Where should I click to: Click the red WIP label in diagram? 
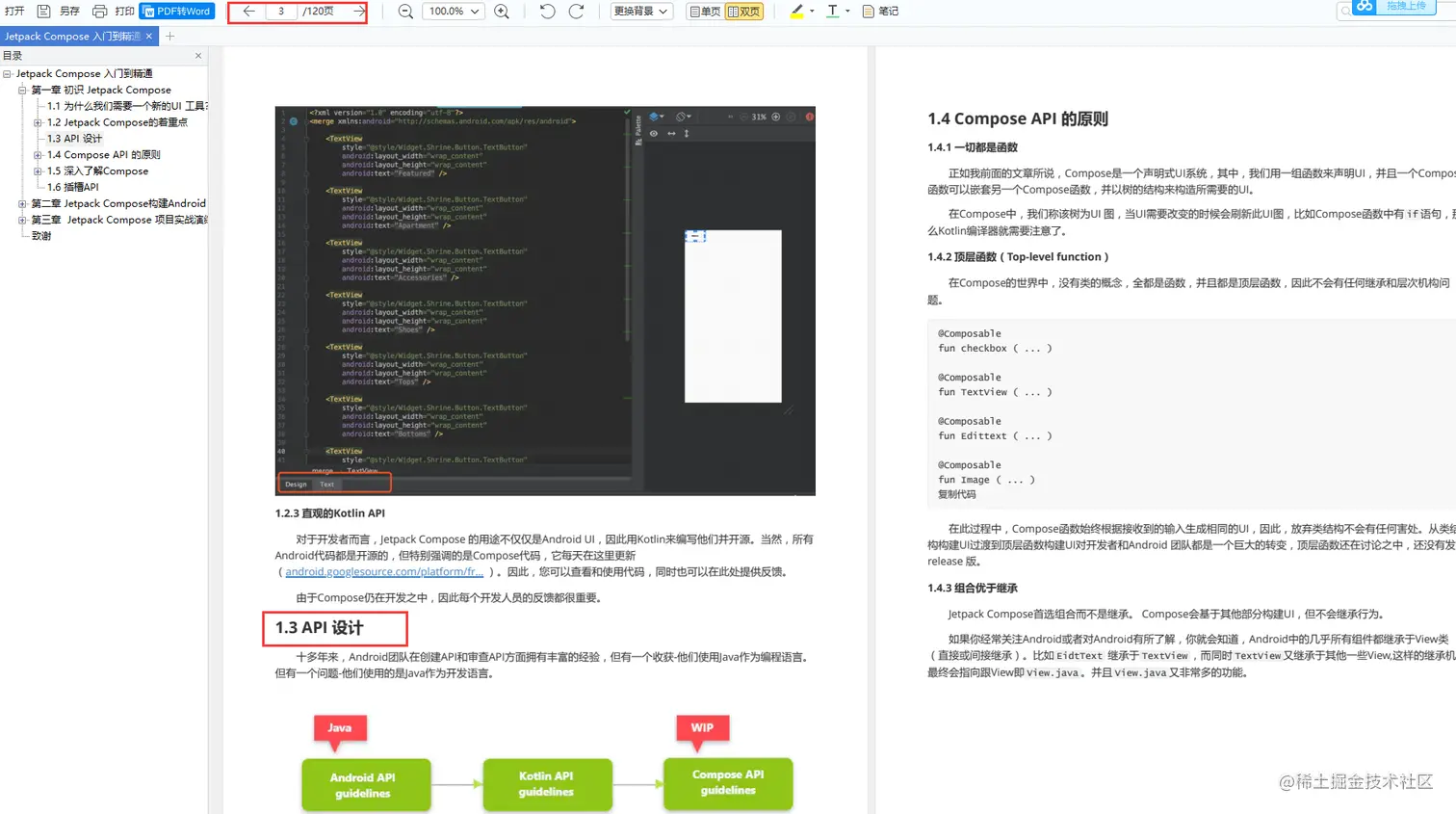coord(702,728)
